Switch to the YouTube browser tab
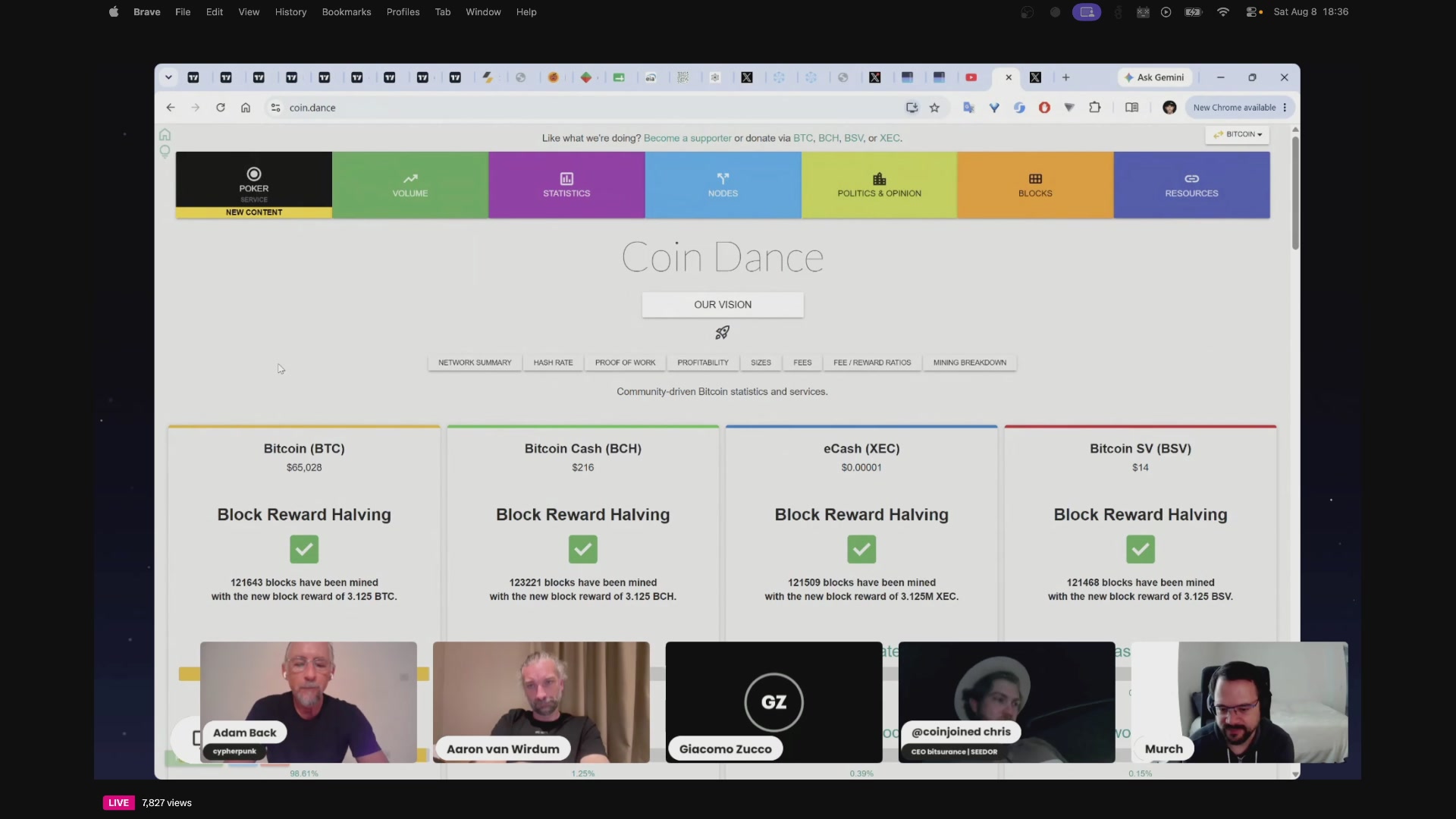The height and width of the screenshot is (819, 1456). [x=971, y=77]
